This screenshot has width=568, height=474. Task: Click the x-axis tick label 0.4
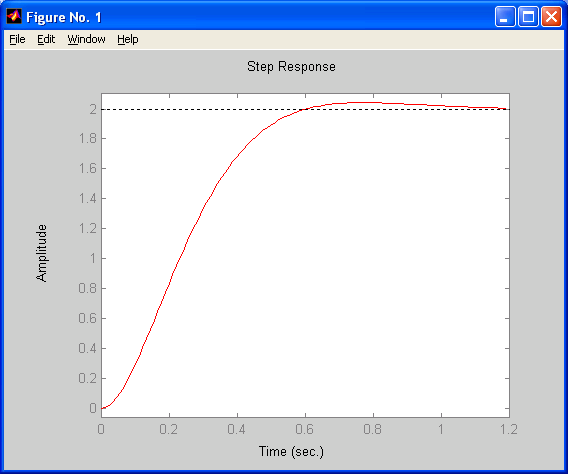(237, 429)
